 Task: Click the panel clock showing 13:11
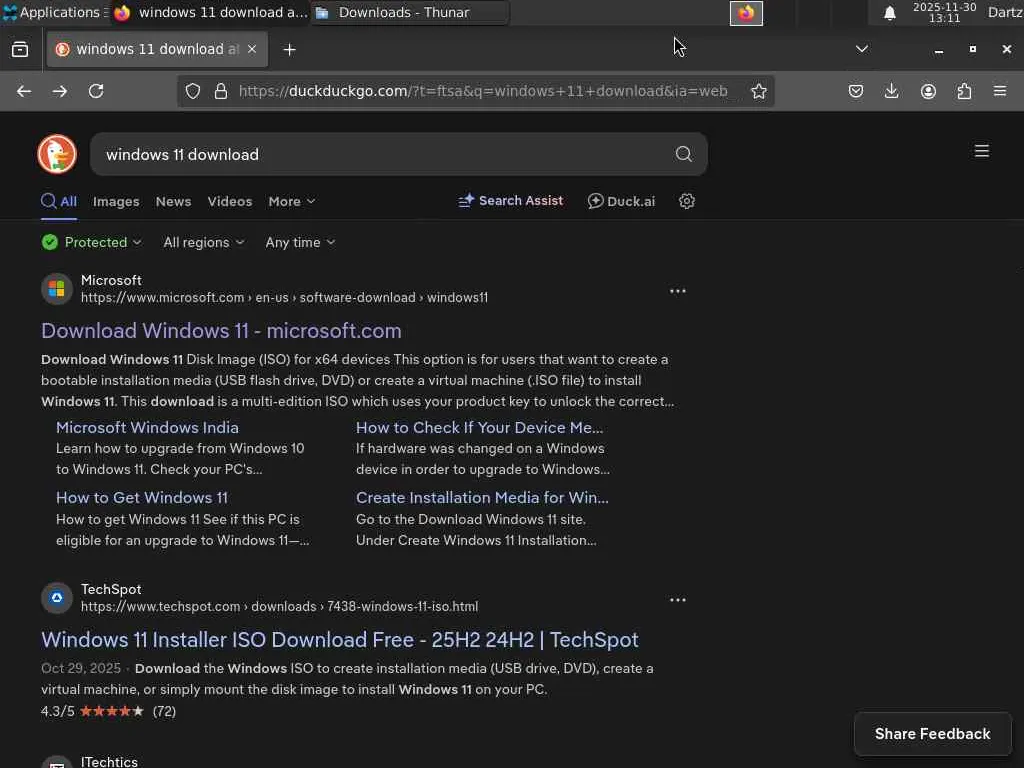[x=944, y=12]
